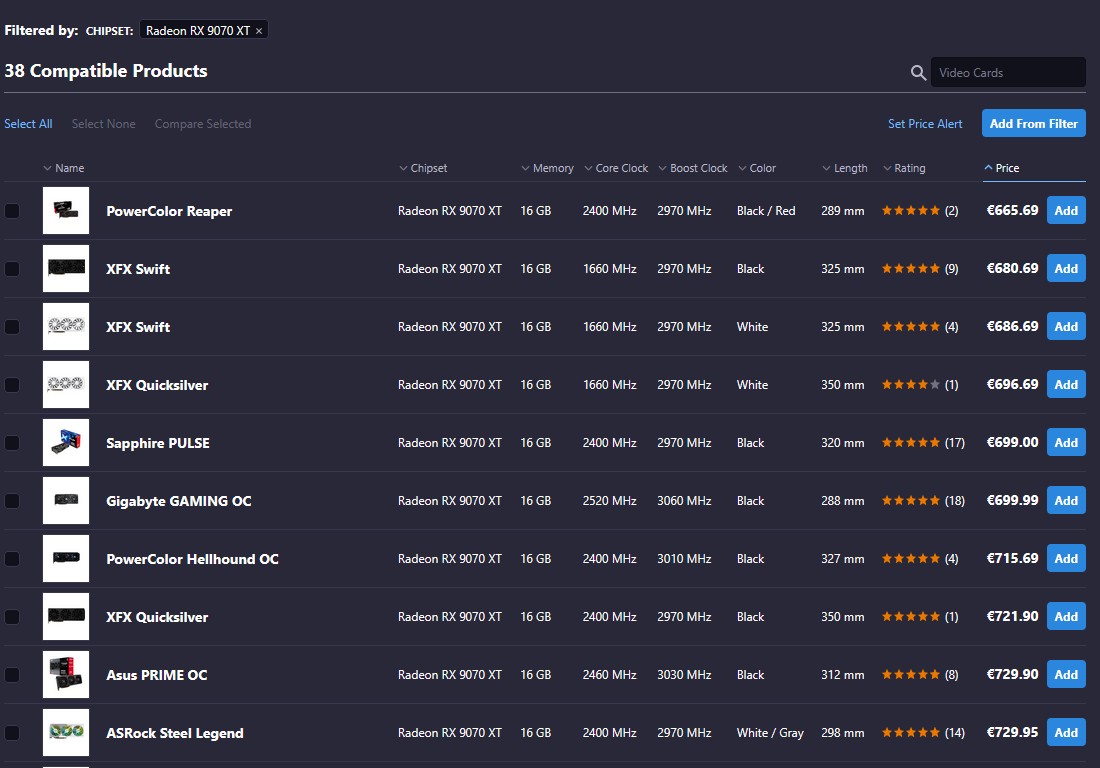Open the PowerColor Hellhound OC product name
The height and width of the screenshot is (768, 1100).
click(x=192, y=559)
